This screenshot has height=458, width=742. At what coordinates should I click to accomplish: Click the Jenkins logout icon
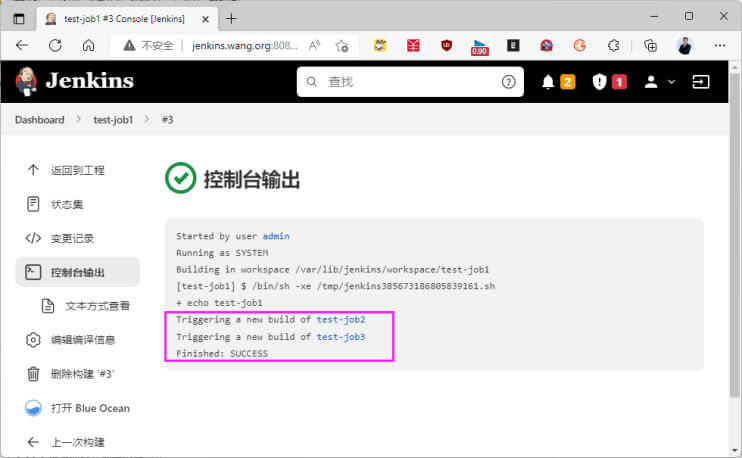(x=700, y=82)
